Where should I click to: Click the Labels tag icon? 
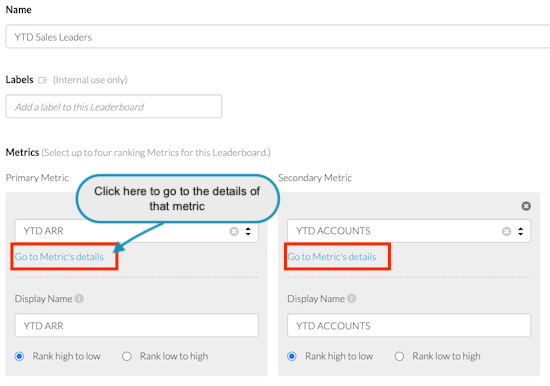coord(42,80)
